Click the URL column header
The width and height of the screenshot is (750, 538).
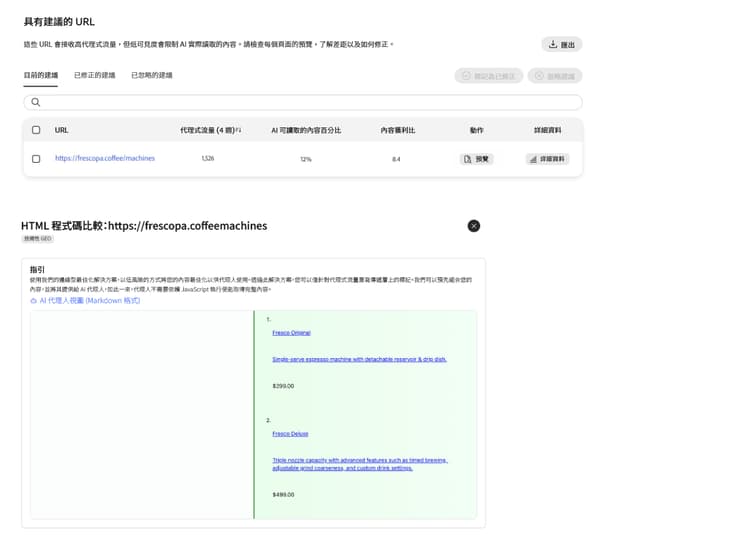coord(61,130)
